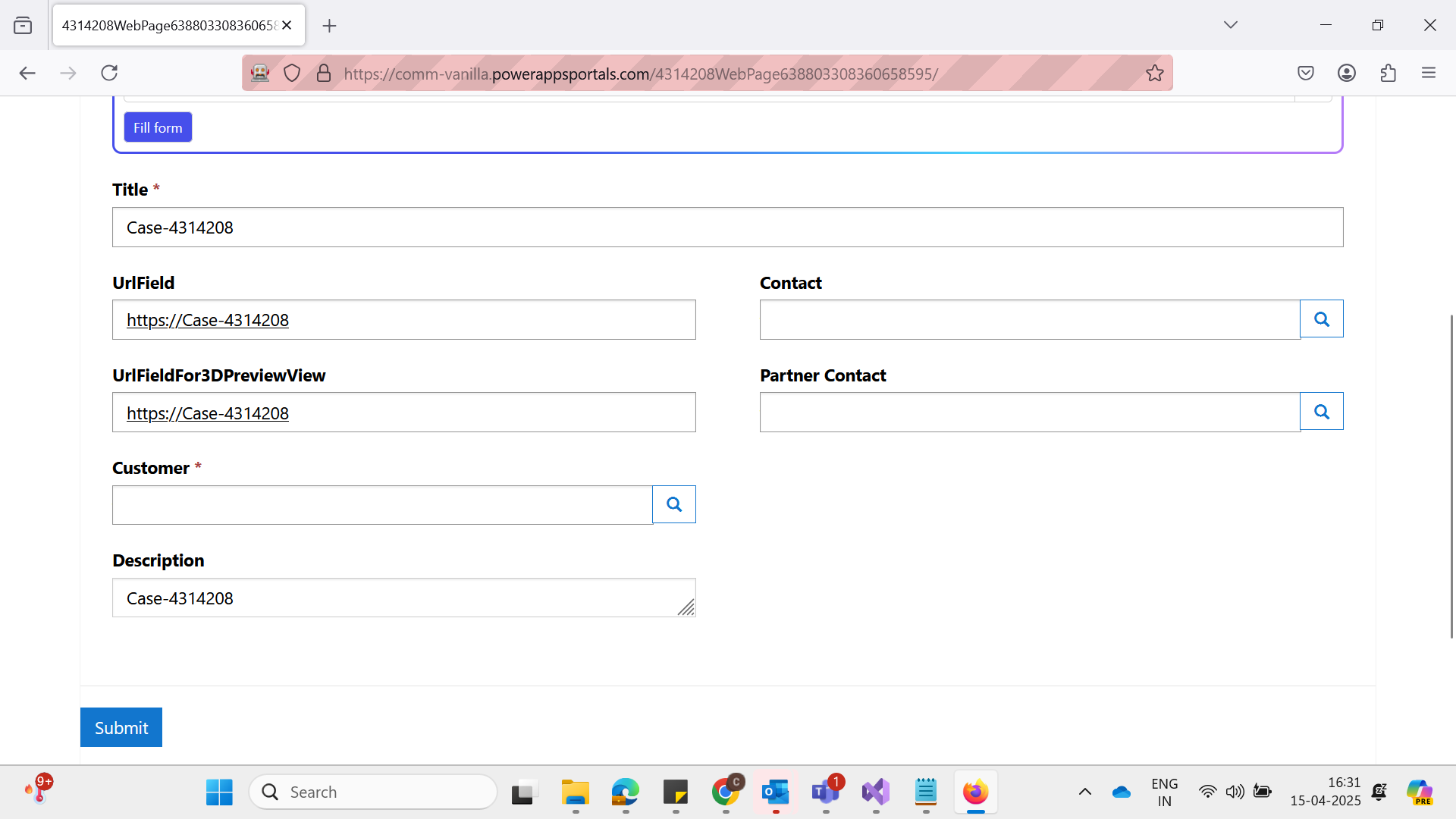View site security lock information
The height and width of the screenshot is (819, 1456).
click(324, 73)
